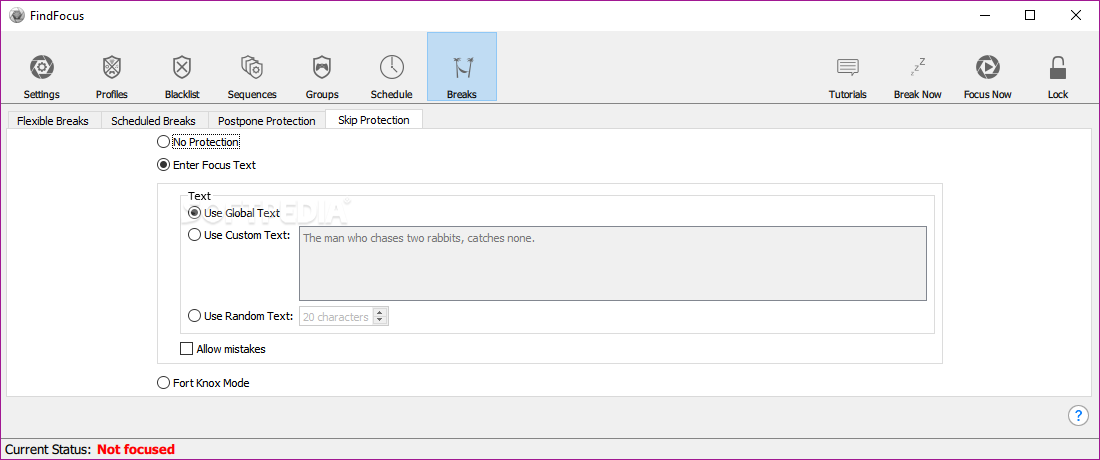The height and width of the screenshot is (460, 1100).
Task: Open the Blacklist section
Action: 182,76
